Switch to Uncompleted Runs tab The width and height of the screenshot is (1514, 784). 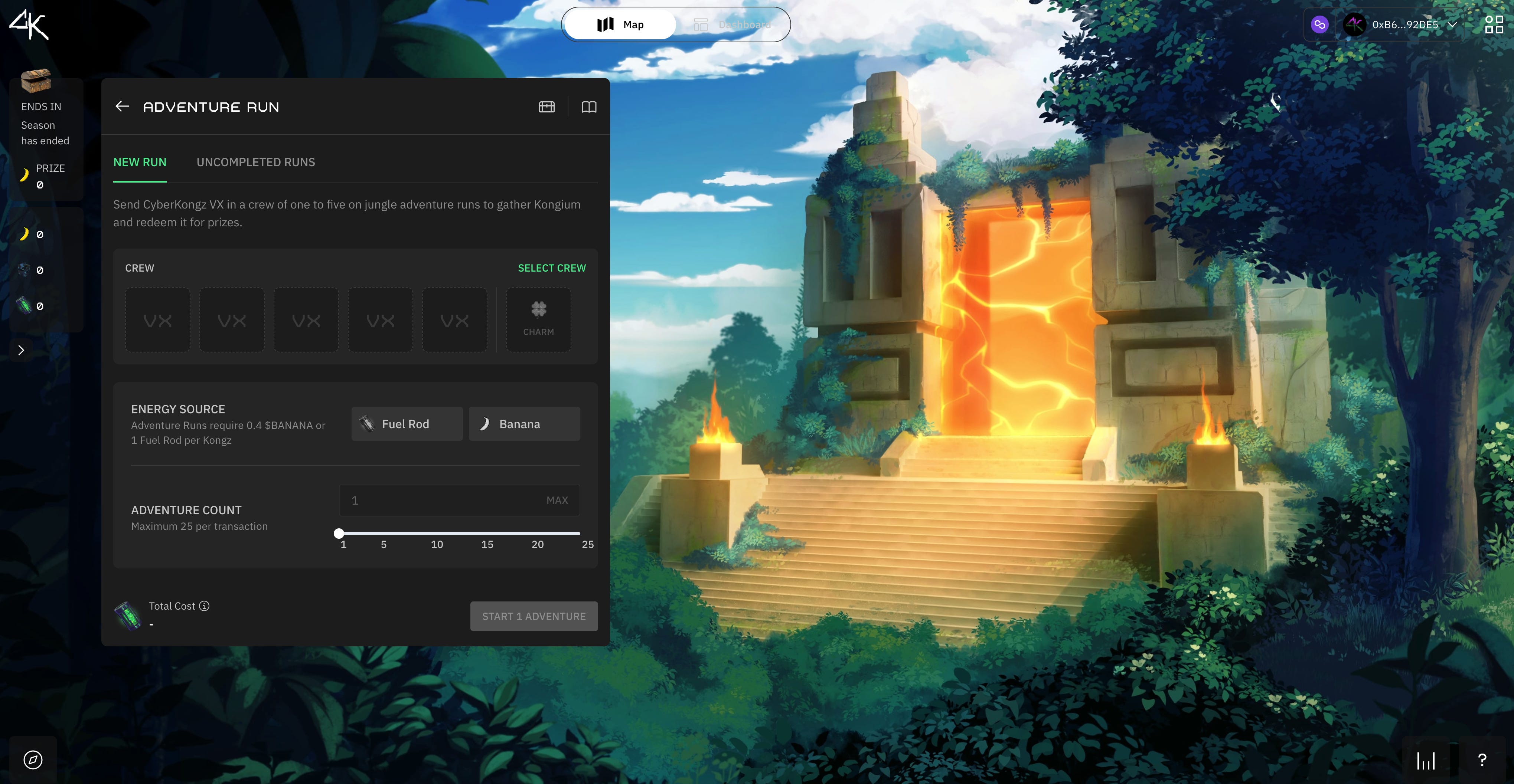(x=256, y=162)
